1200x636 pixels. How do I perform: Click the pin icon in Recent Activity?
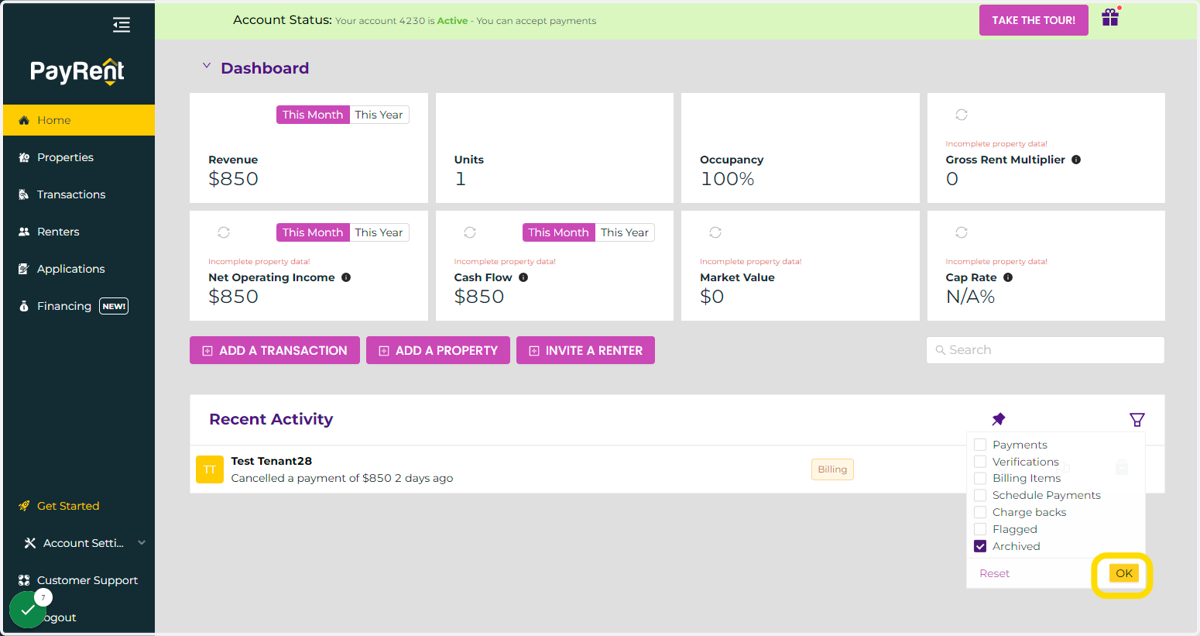(x=998, y=419)
